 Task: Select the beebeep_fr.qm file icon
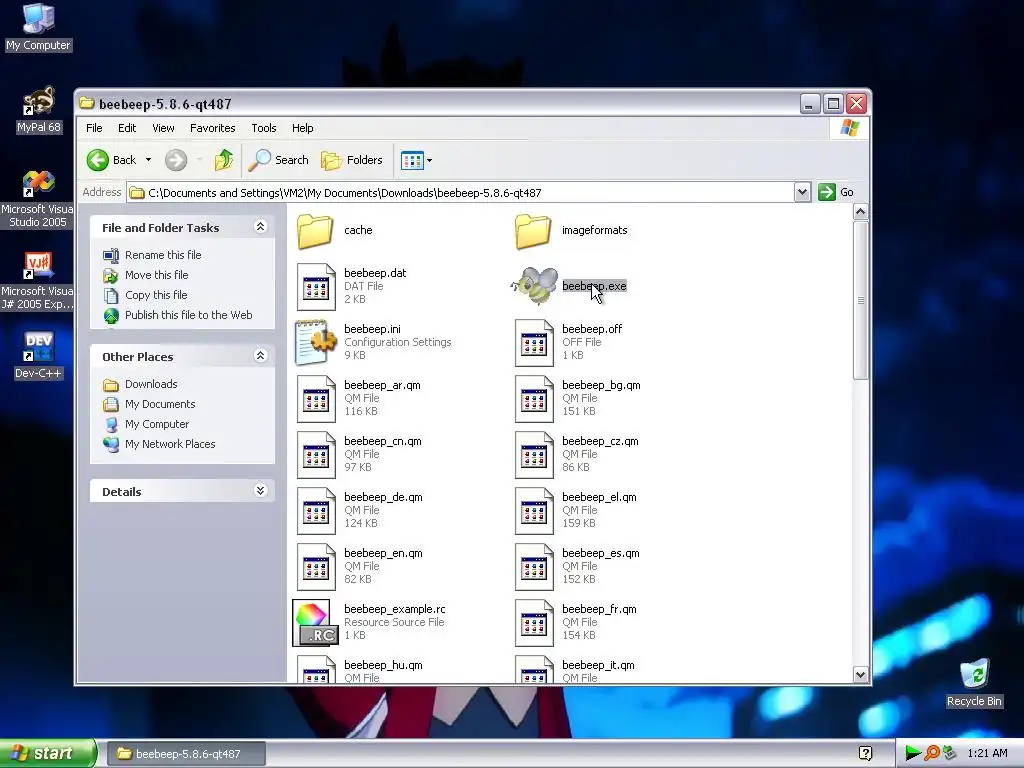pos(534,623)
